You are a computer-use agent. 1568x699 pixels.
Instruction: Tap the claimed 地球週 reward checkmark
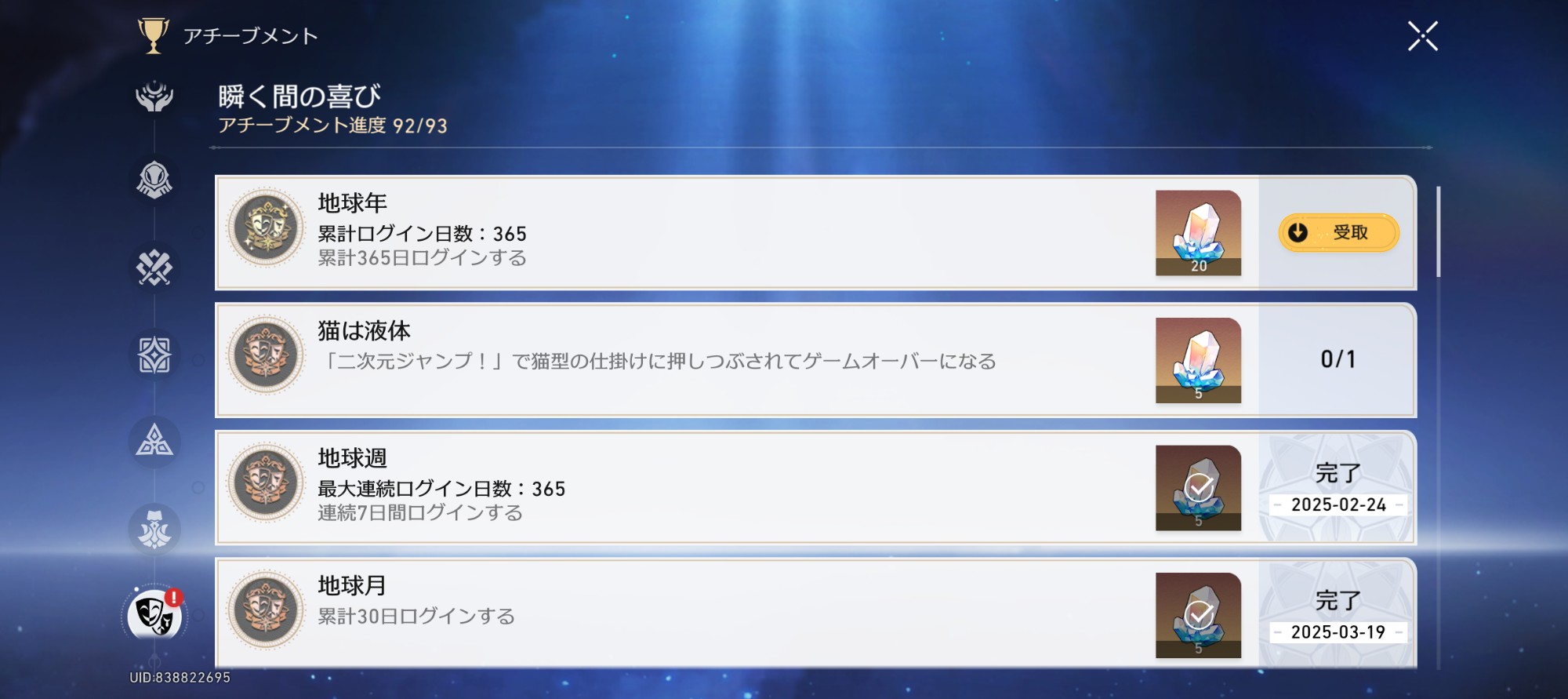pyautogui.click(x=1198, y=488)
